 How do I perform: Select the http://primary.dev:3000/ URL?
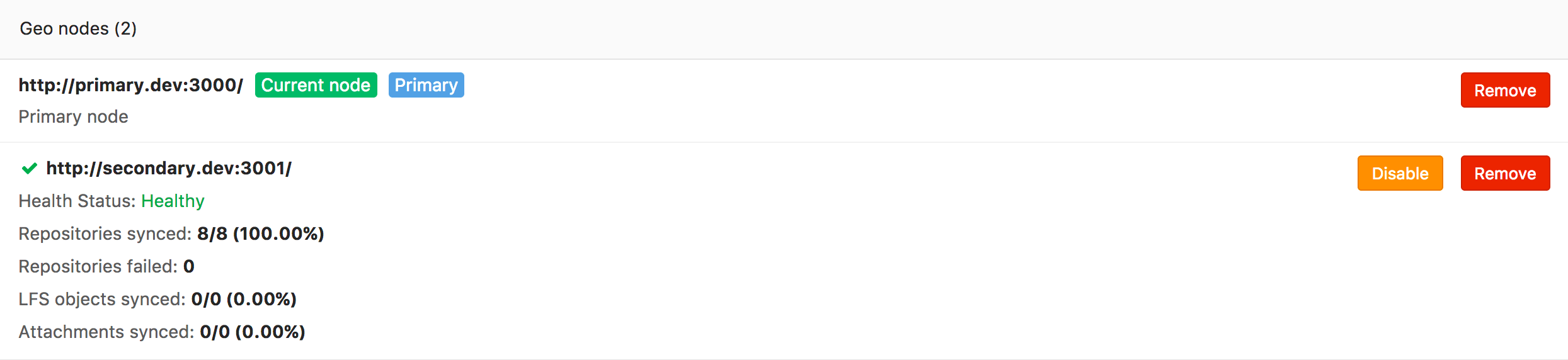(x=130, y=86)
